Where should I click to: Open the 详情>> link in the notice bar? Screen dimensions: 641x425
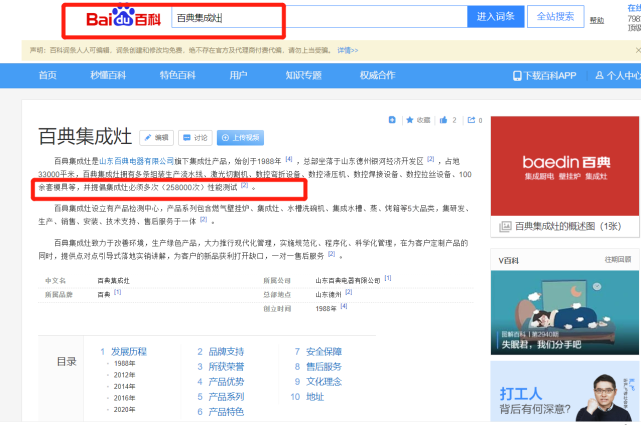point(347,50)
